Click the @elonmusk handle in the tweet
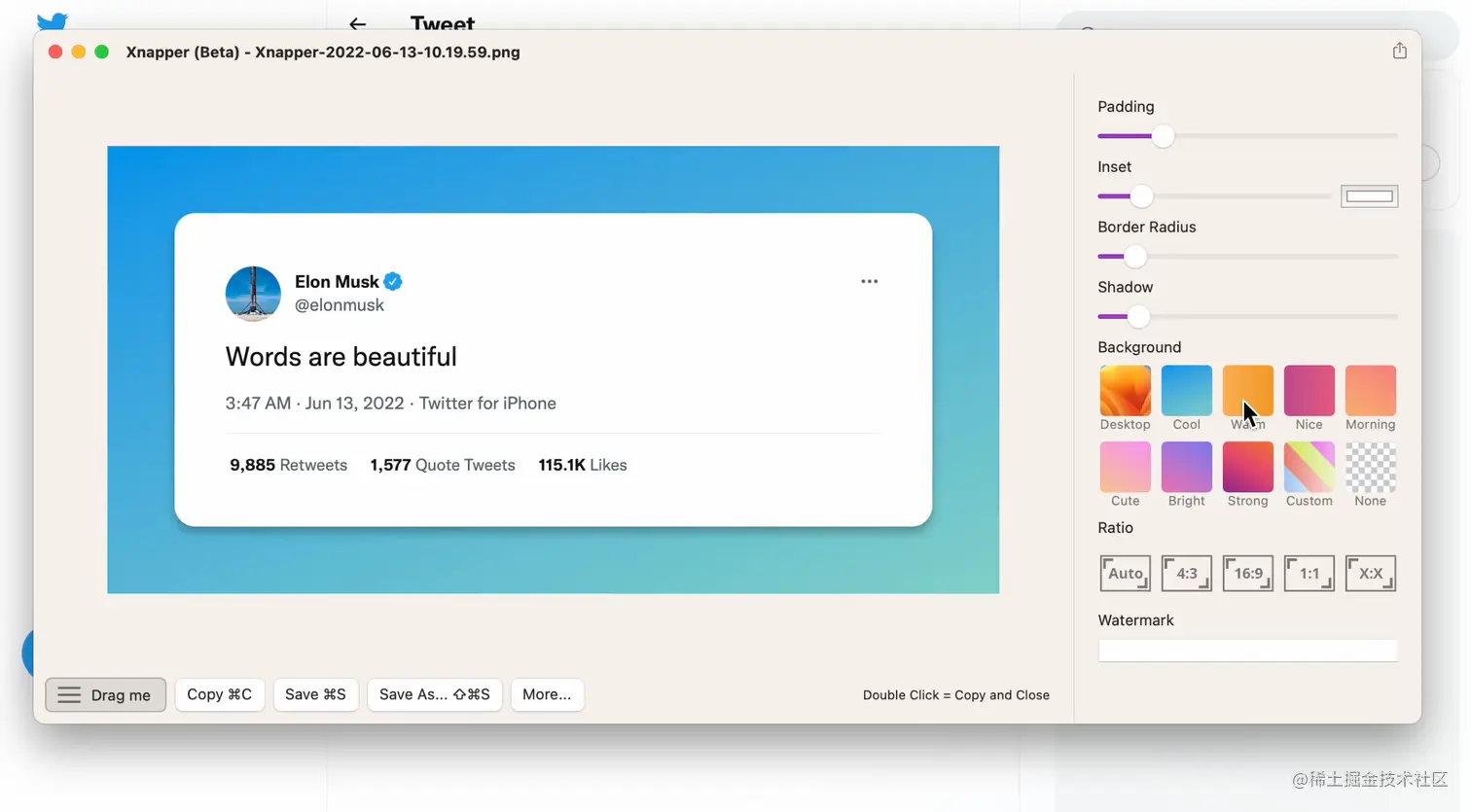The image size is (1471, 812). (x=340, y=305)
